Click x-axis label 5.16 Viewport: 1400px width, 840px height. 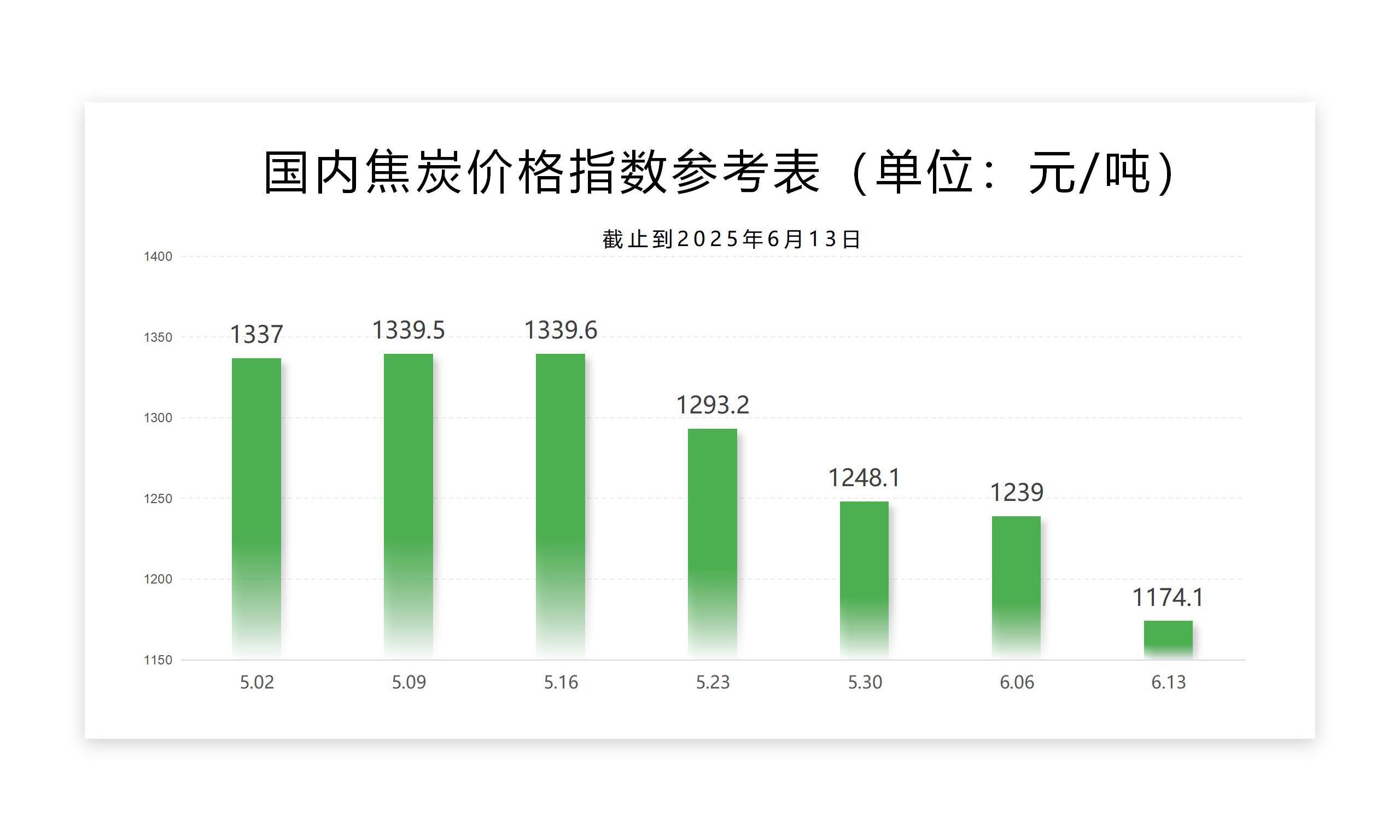coord(561,682)
